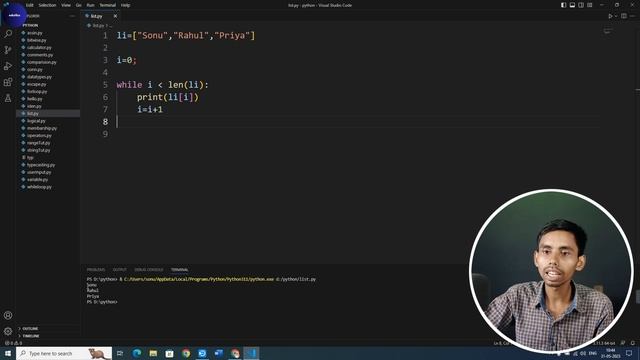Open variable.py in the Explorer
The image size is (640, 360).
38,180
